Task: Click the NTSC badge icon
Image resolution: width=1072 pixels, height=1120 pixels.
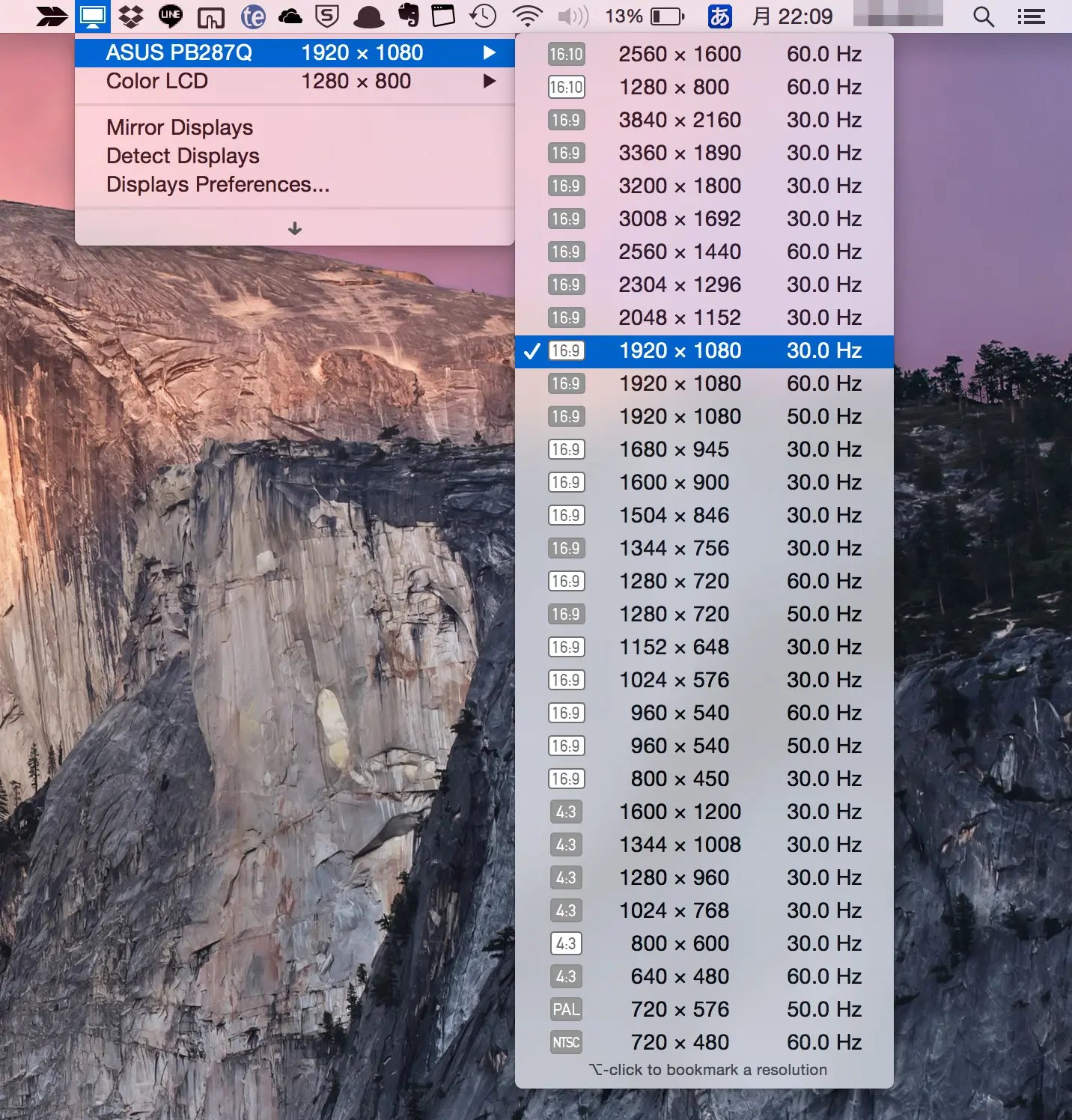Action: pyautogui.click(x=566, y=1042)
